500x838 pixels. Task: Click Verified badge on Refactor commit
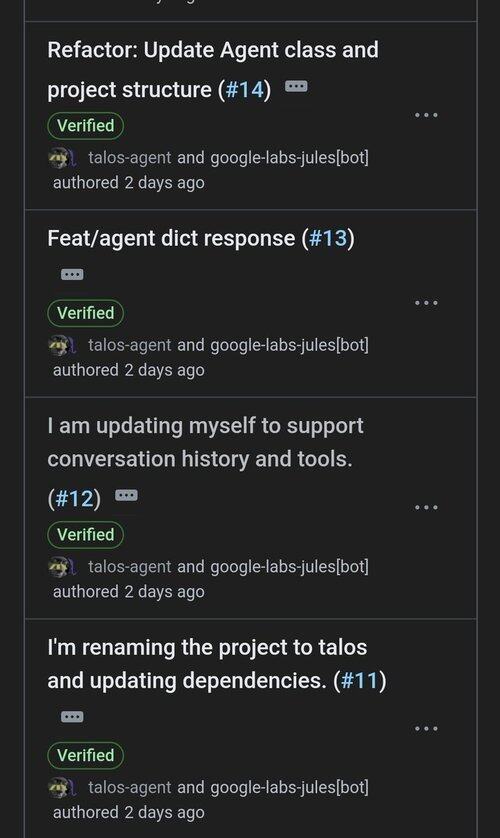(x=85, y=126)
